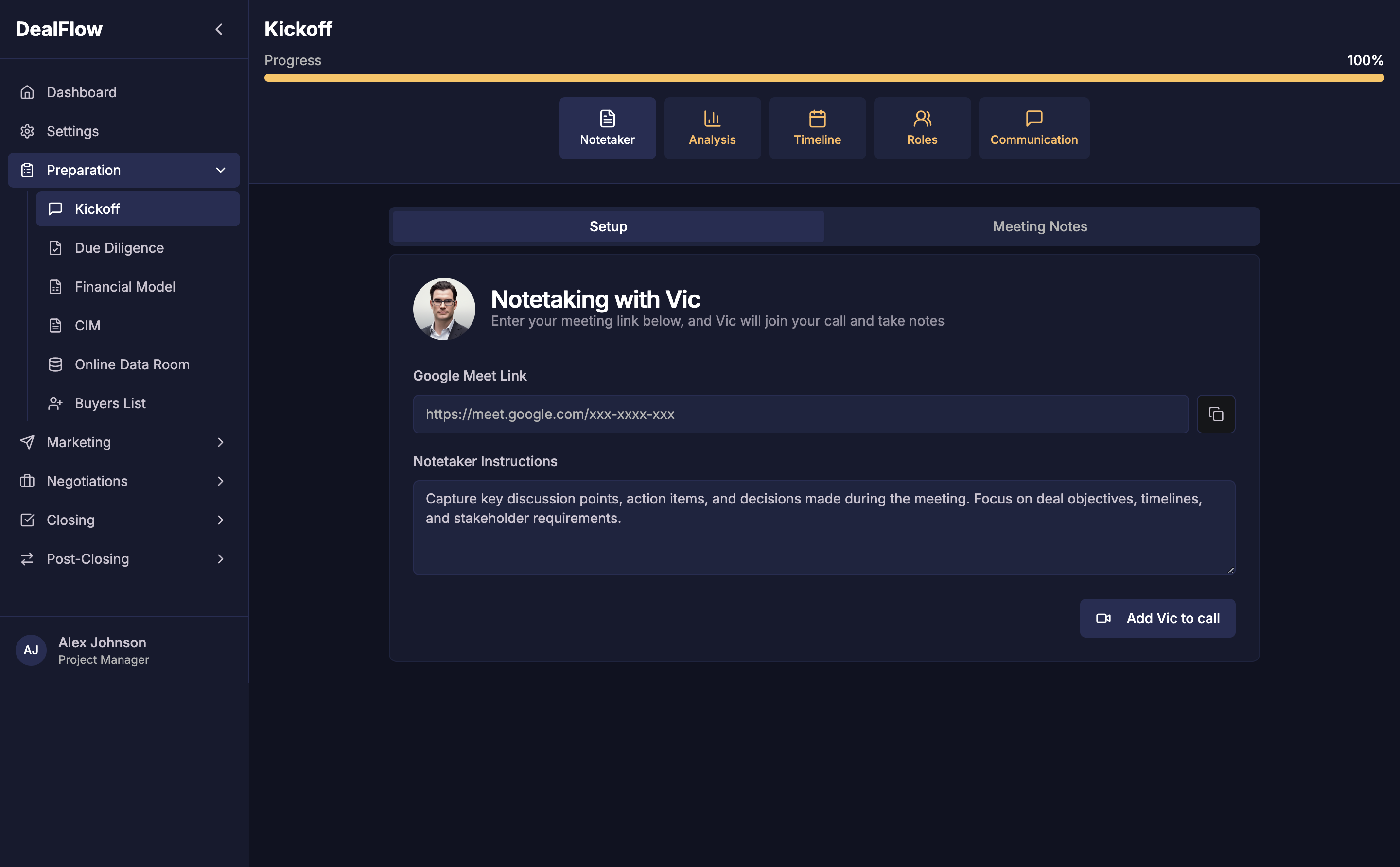Screen dimensions: 1400x867
Task: Expand the Negotiations section
Action: coord(220,481)
